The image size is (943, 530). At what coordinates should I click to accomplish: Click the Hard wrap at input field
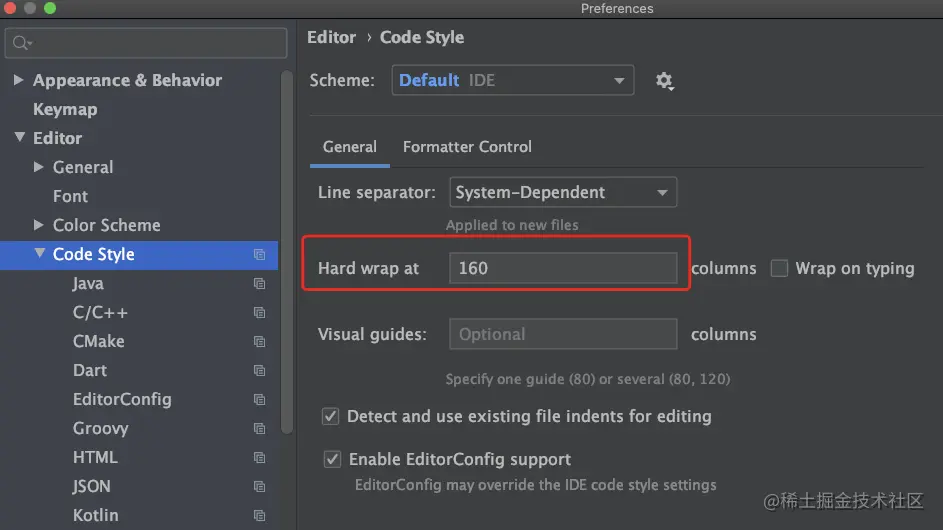tap(562, 268)
